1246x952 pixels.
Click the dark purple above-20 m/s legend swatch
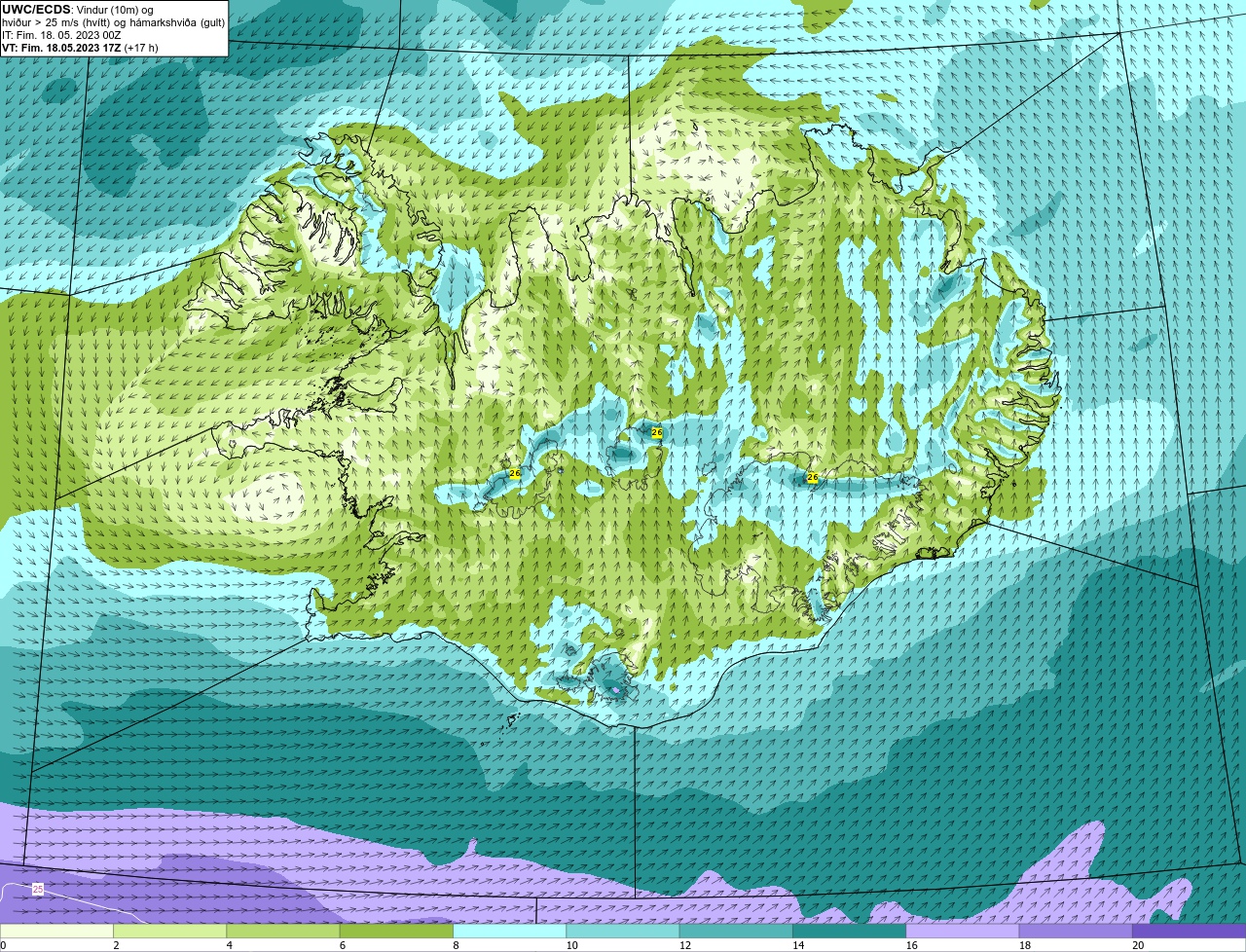click(1190, 932)
